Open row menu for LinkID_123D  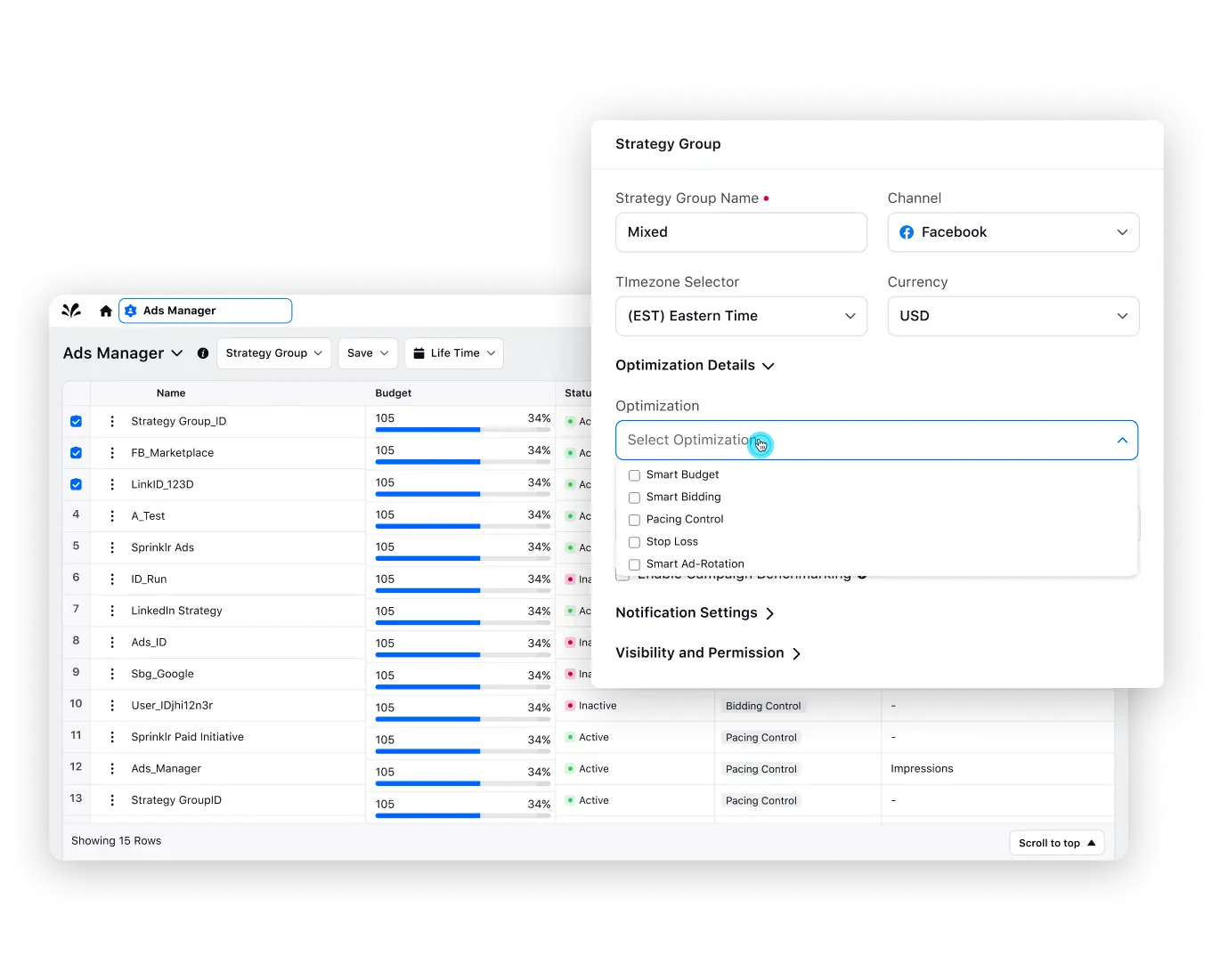pos(112,484)
